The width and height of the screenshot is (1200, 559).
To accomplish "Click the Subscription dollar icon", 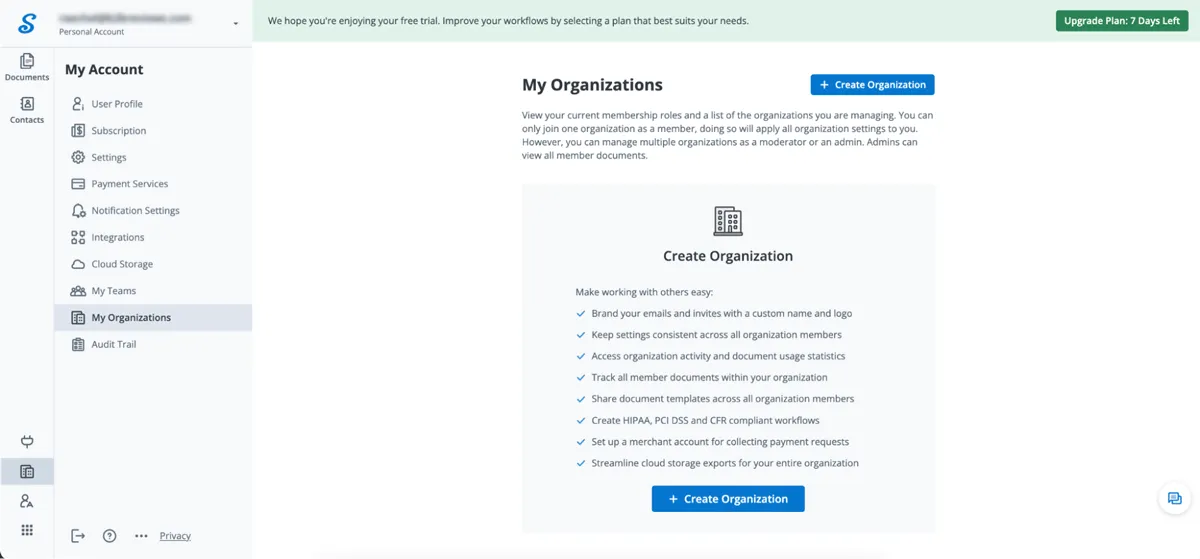I will (78, 131).
